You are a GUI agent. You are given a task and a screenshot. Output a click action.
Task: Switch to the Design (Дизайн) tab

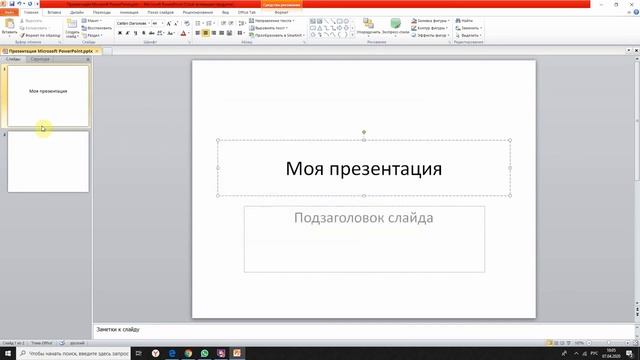click(x=77, y=13)
